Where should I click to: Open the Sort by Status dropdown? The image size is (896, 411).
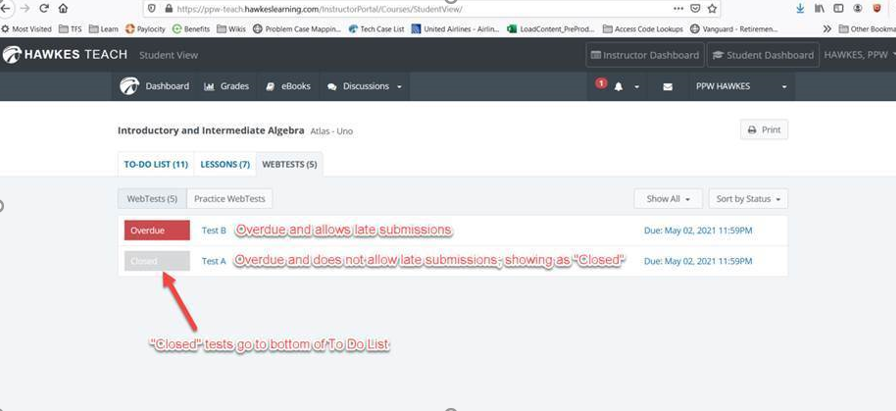coord(749,199)
